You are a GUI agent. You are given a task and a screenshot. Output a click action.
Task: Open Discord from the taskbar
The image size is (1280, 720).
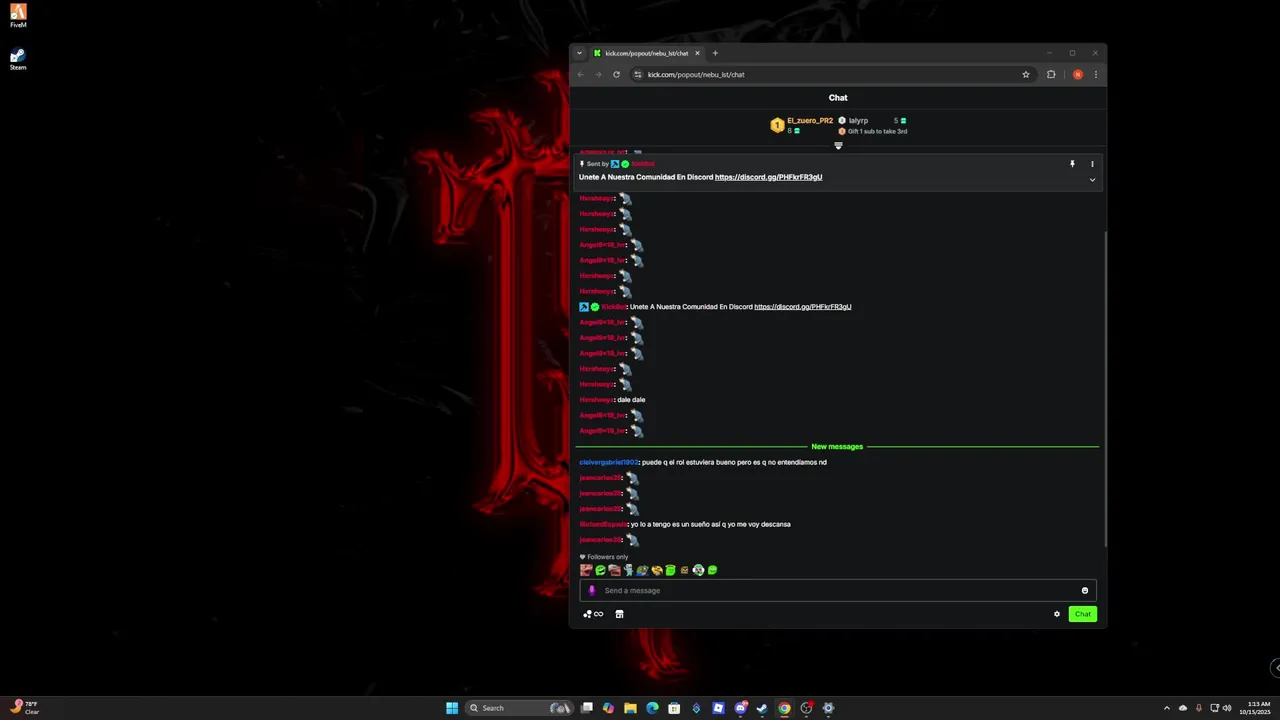740,708
